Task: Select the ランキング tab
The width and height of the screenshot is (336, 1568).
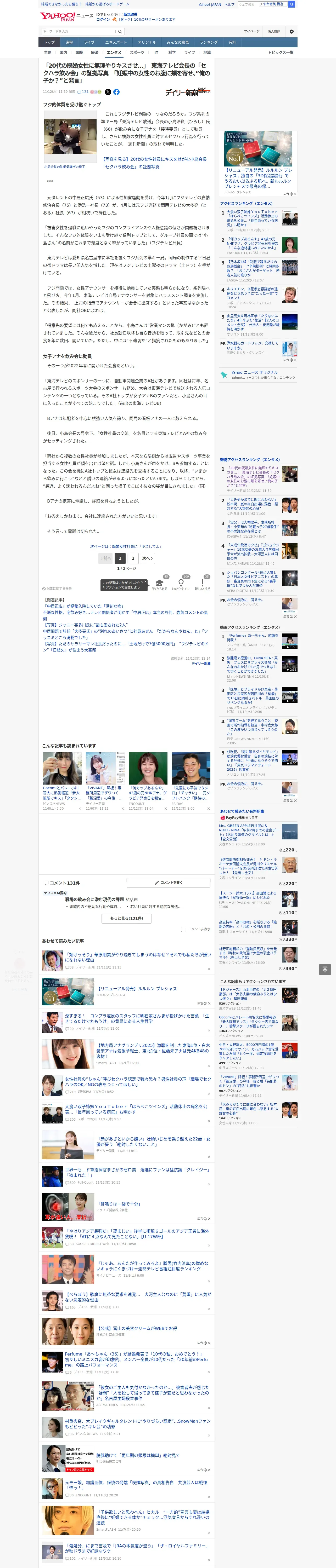Action: tap(209, 43)
